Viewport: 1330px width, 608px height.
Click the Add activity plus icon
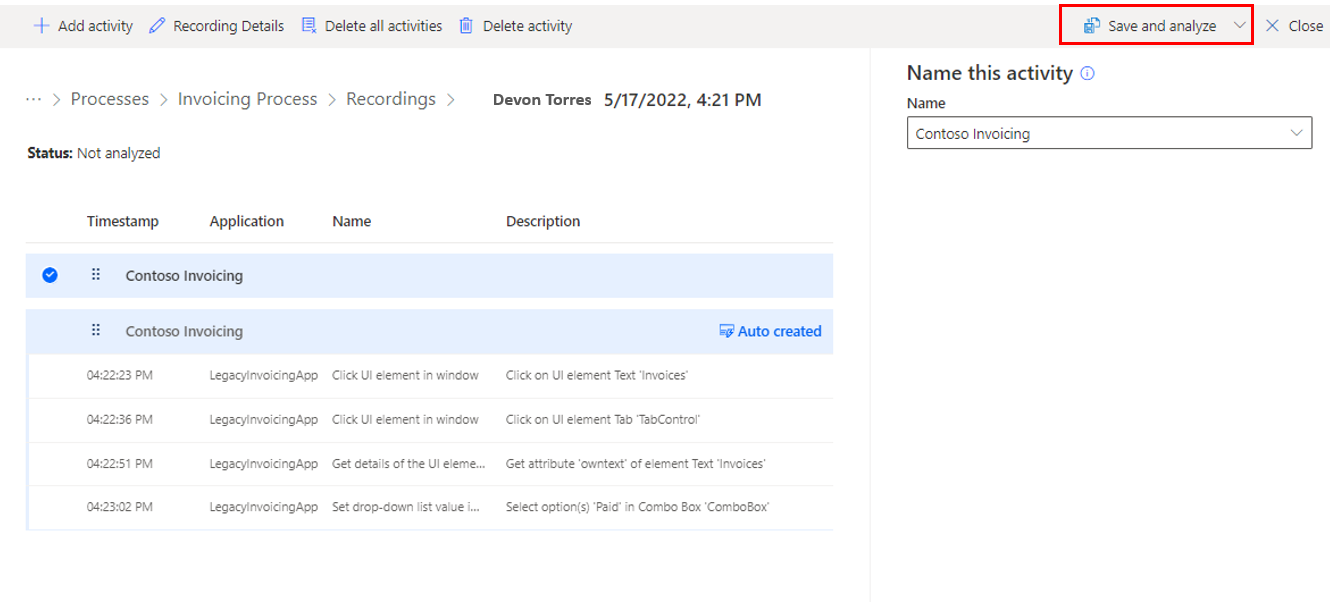click(x=40, y=25)
